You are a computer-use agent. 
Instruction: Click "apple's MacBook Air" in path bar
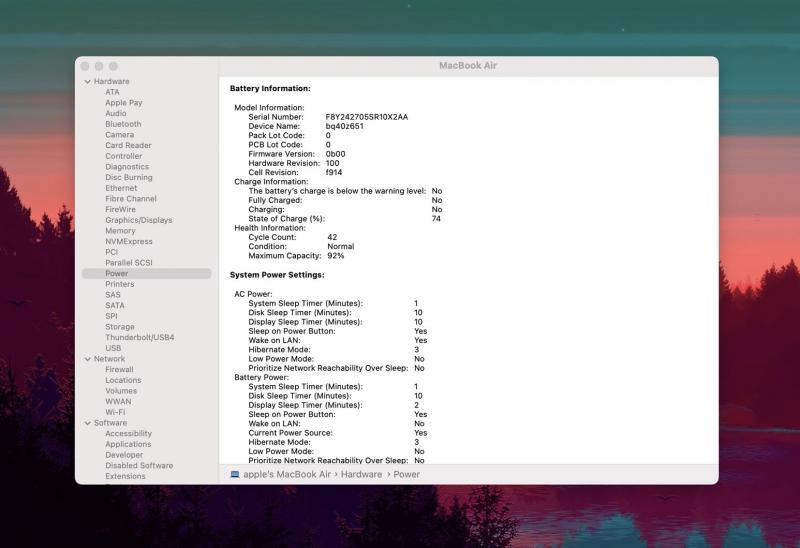pos(287,475)
